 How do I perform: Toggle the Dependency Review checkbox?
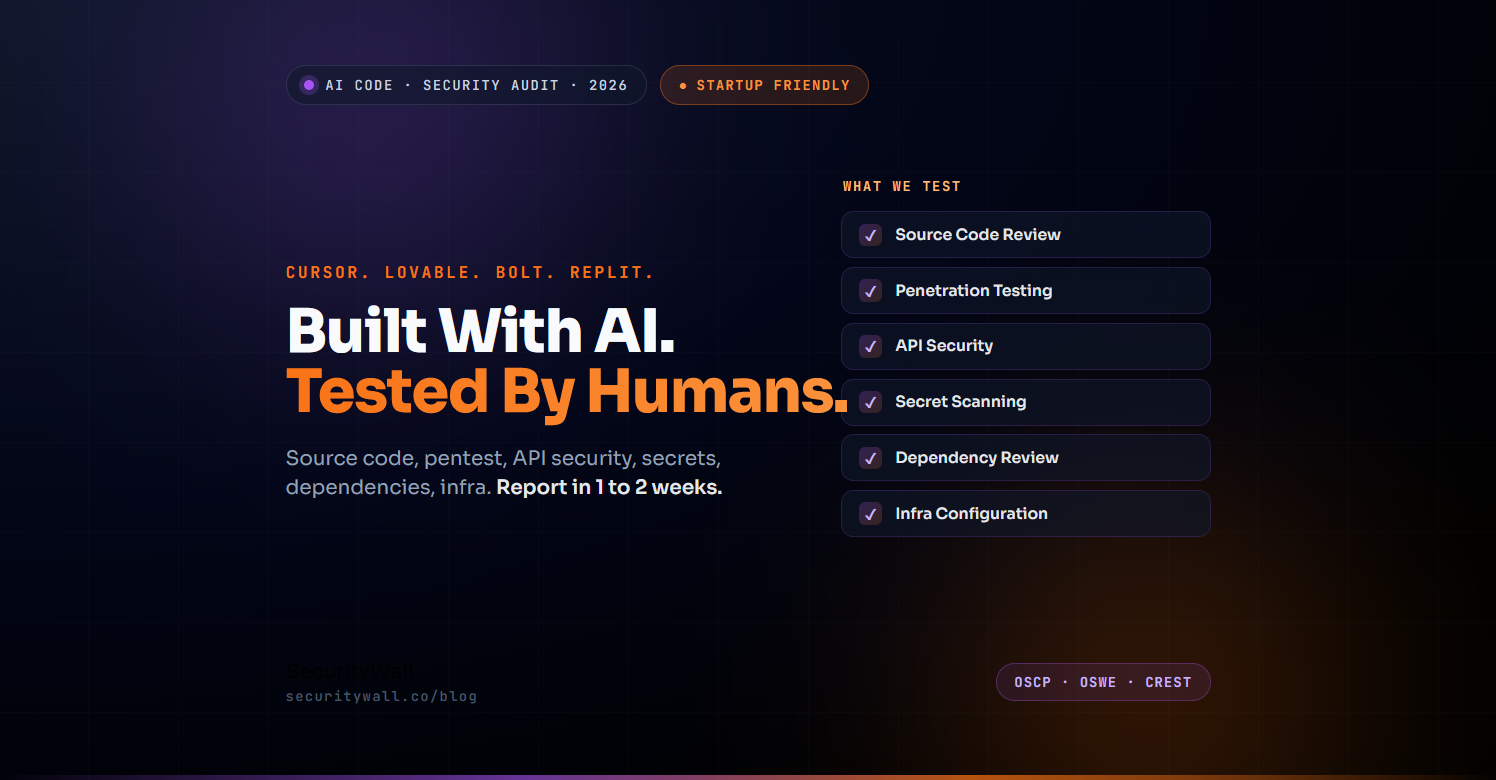pyautogui.click(x=871, y=458)
